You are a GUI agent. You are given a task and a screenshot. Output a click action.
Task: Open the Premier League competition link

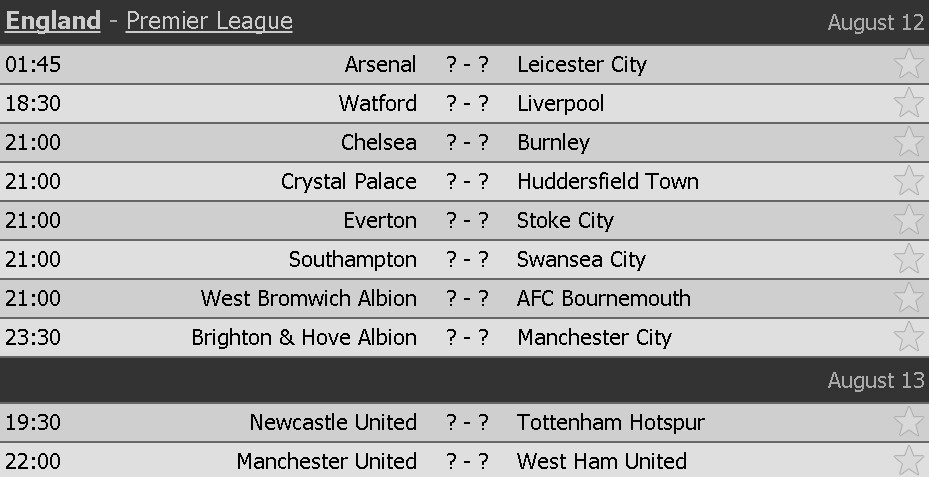click(x=209, y=21)
